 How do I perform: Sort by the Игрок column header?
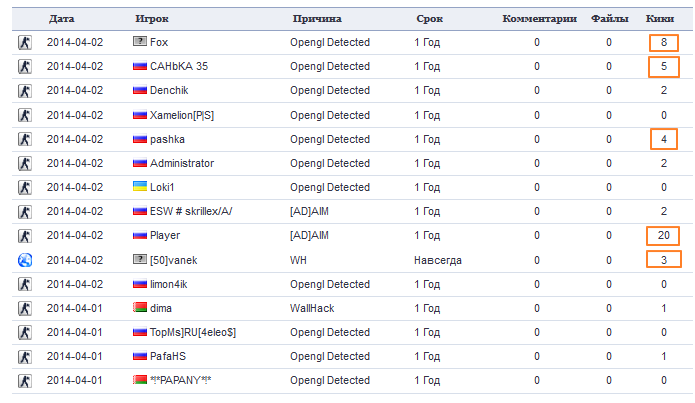pyautogui.click(x=152, y=19)
